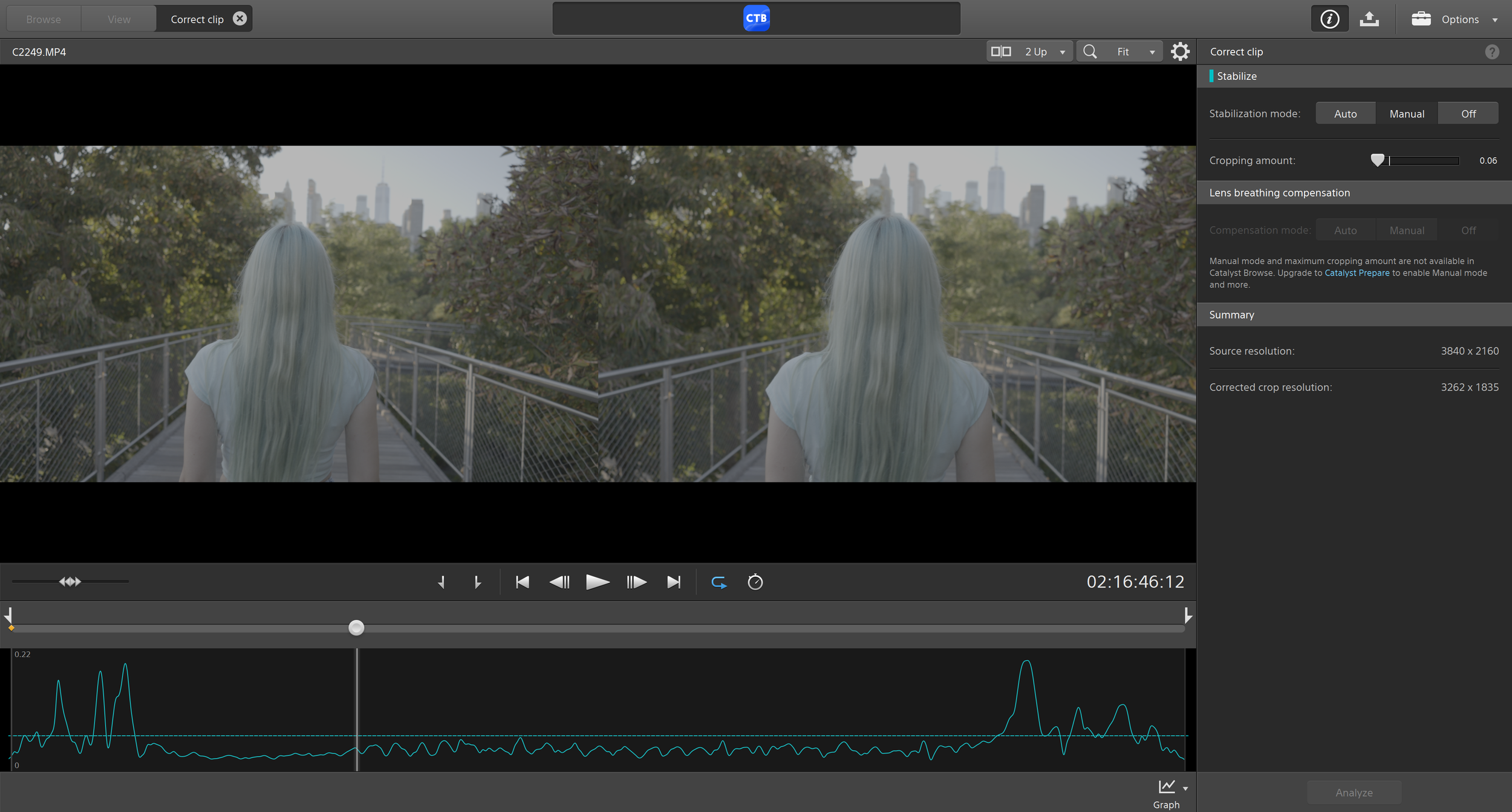The height and width of the screenshot is (812, 1512).
Task: Switch to the Browse tab
Action: 42,19
